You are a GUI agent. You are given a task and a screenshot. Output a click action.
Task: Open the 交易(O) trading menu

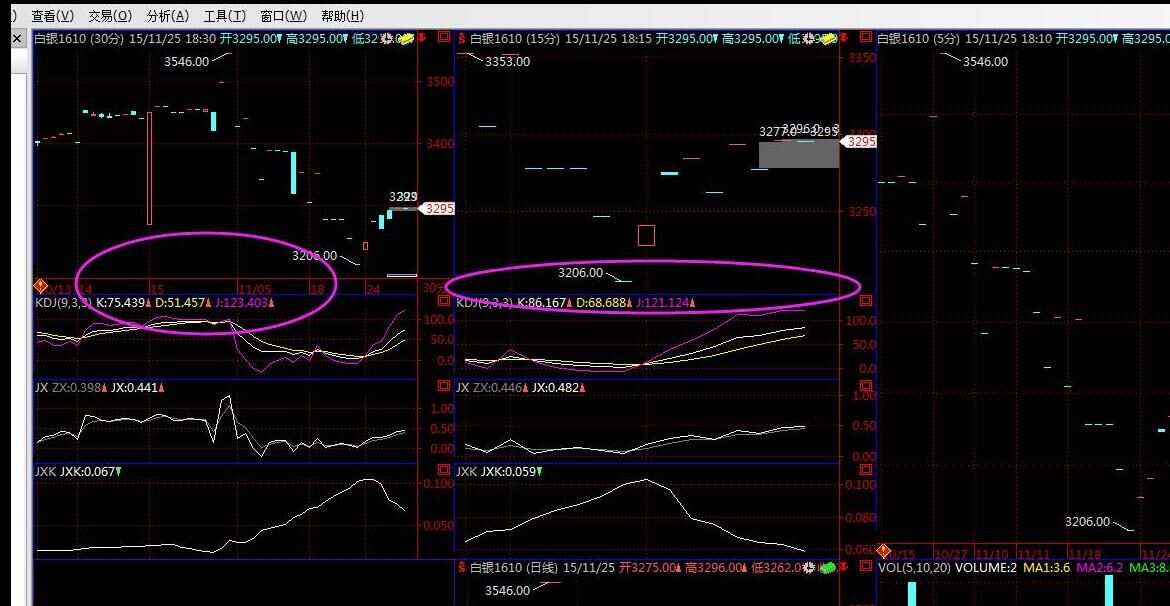(109, 16)
